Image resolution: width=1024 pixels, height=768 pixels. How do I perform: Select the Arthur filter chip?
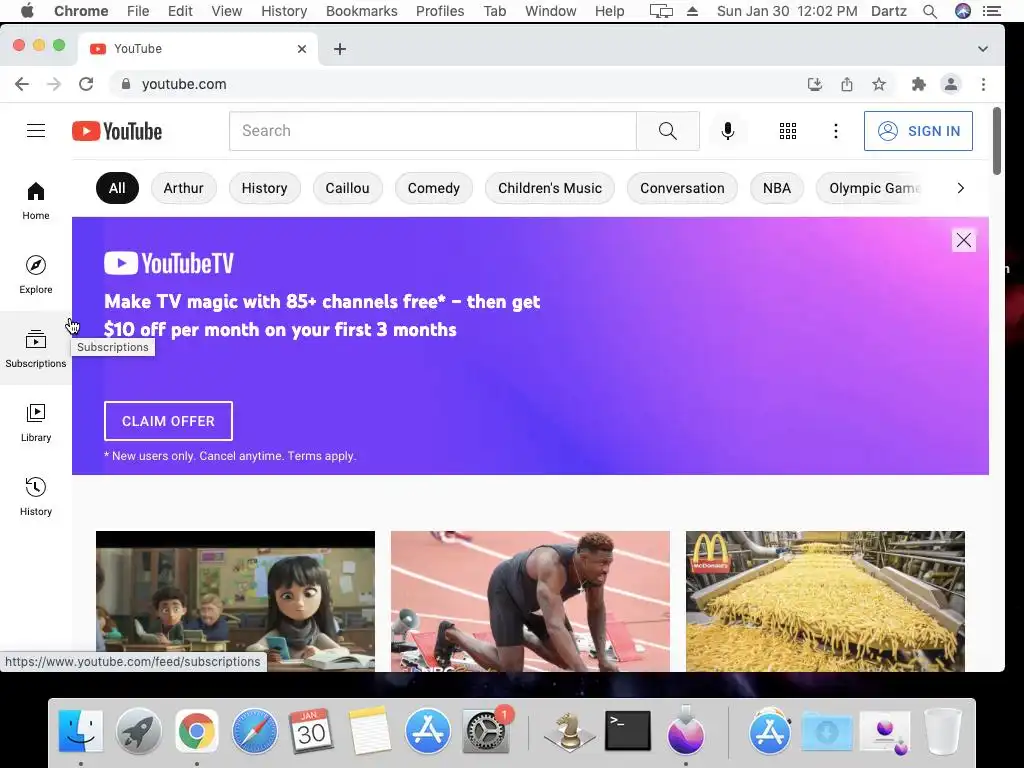[184, 188]
